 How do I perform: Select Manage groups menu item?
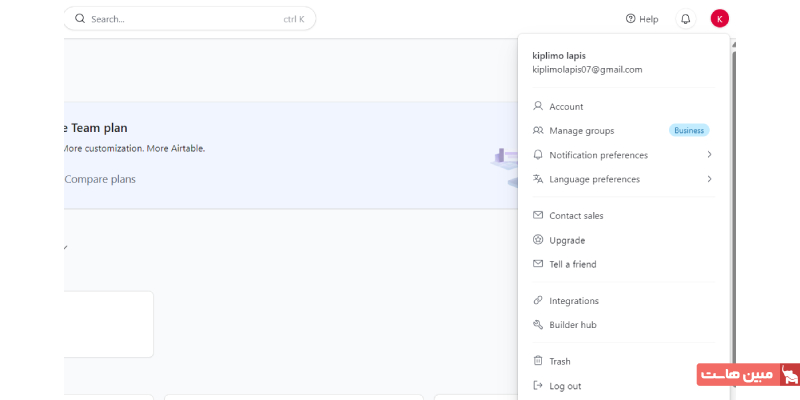click(581, 131)
